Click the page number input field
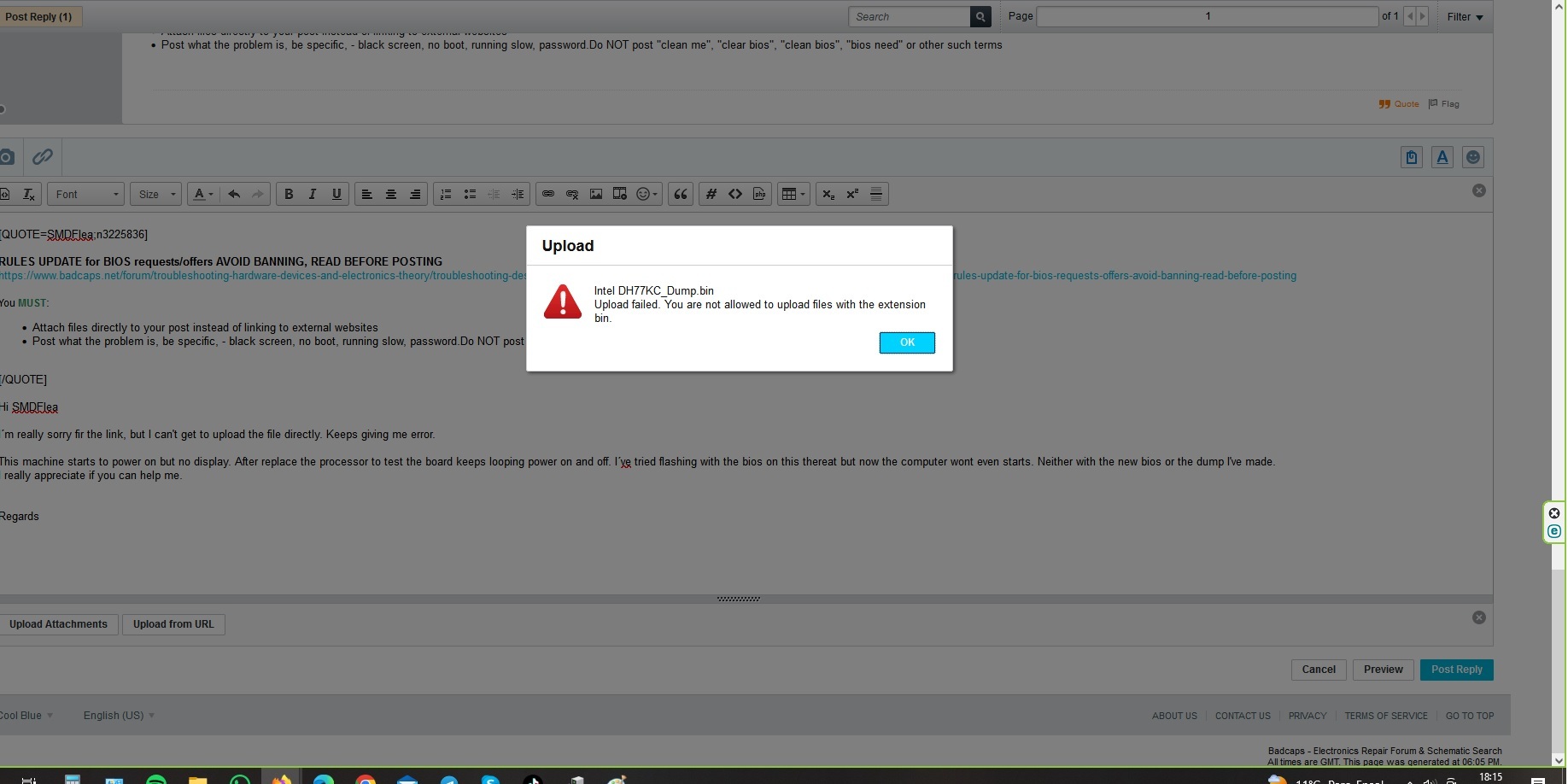The height and width of the screenshot is (784, 1568). coord(1208,16)
